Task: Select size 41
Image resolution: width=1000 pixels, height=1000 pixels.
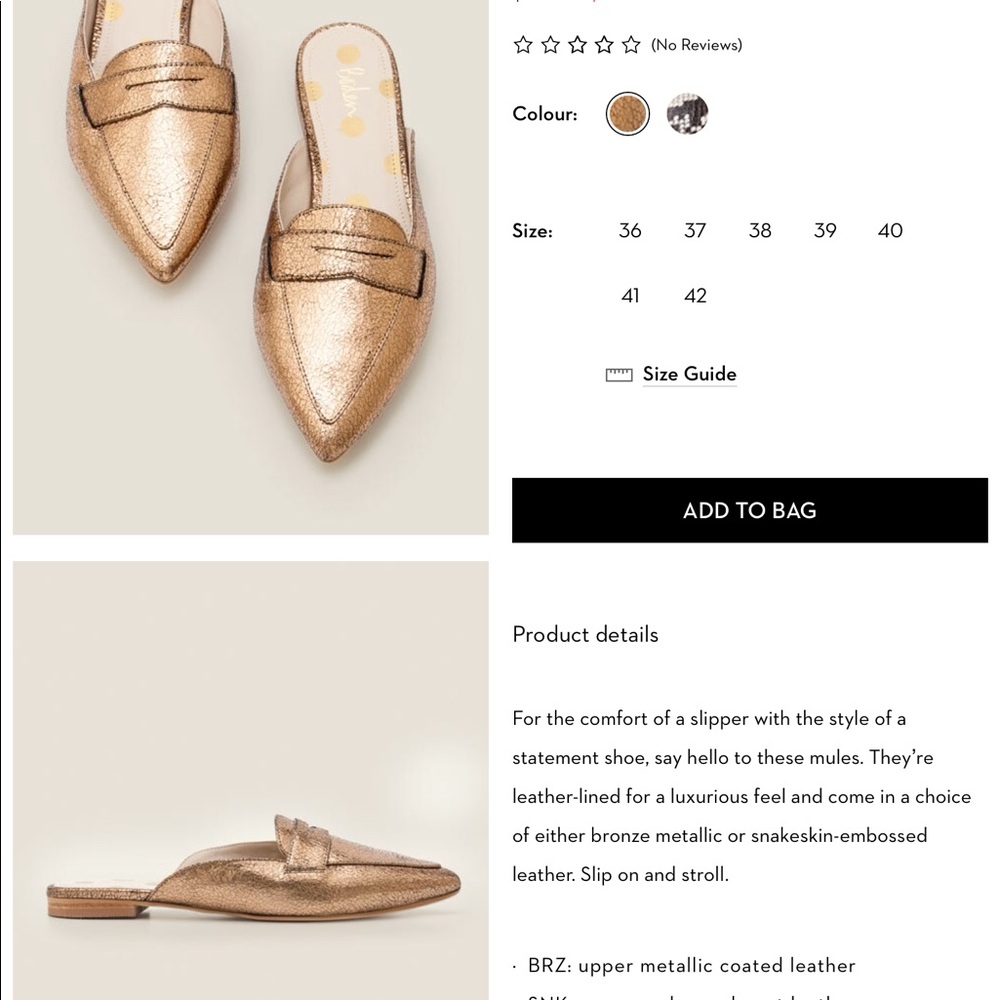Action: [x=630, y=296]
